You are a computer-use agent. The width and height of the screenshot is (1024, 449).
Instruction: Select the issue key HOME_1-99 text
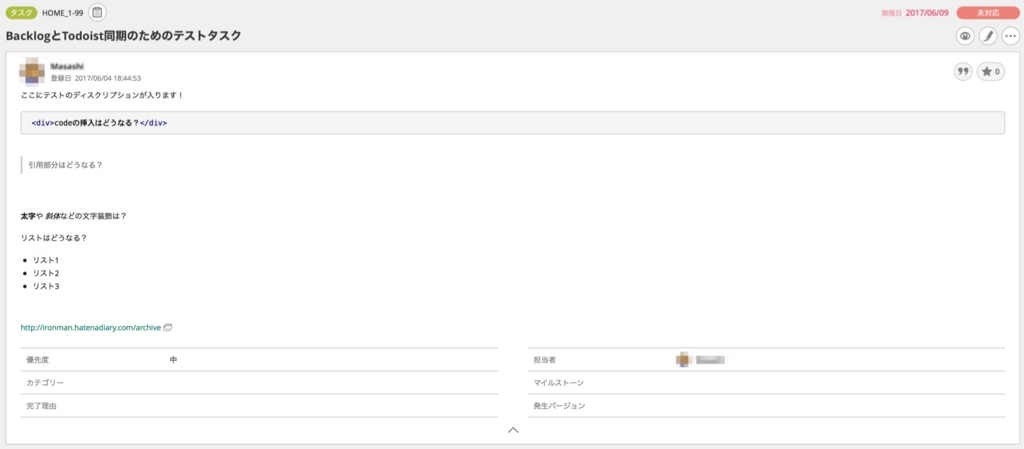(x=63, y=13)
